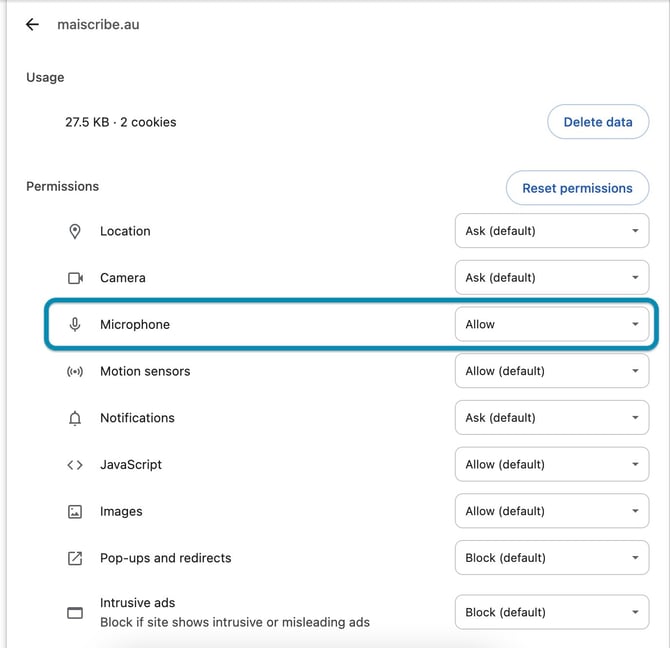
Task: Click the JavaScript code brackets icon
Action: tap(75, 465)
